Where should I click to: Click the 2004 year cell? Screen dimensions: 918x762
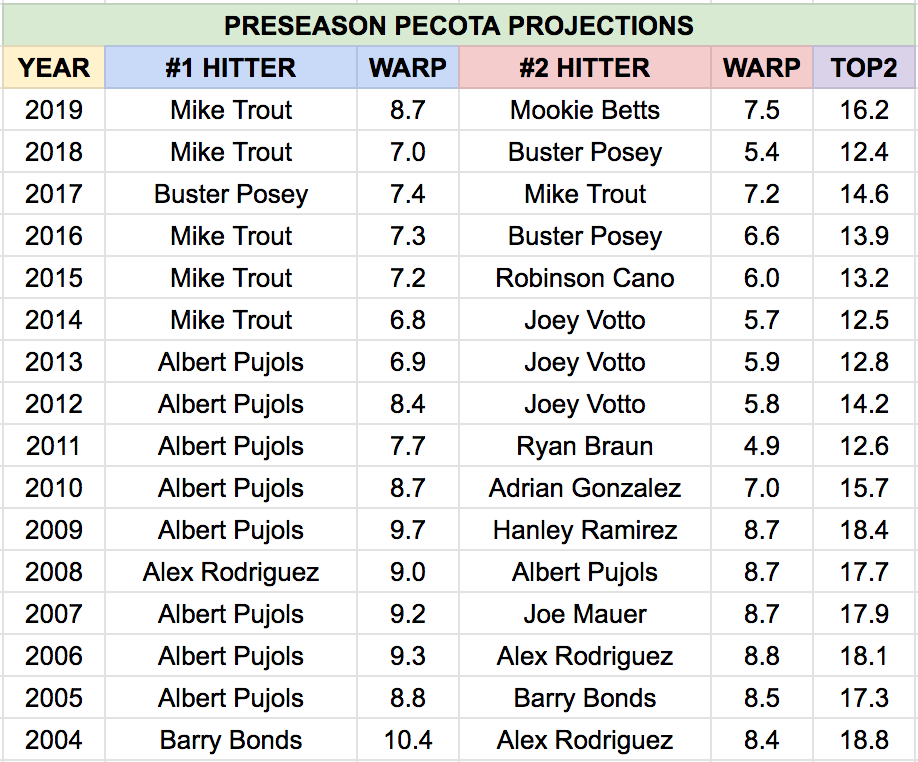pos(54,740)
